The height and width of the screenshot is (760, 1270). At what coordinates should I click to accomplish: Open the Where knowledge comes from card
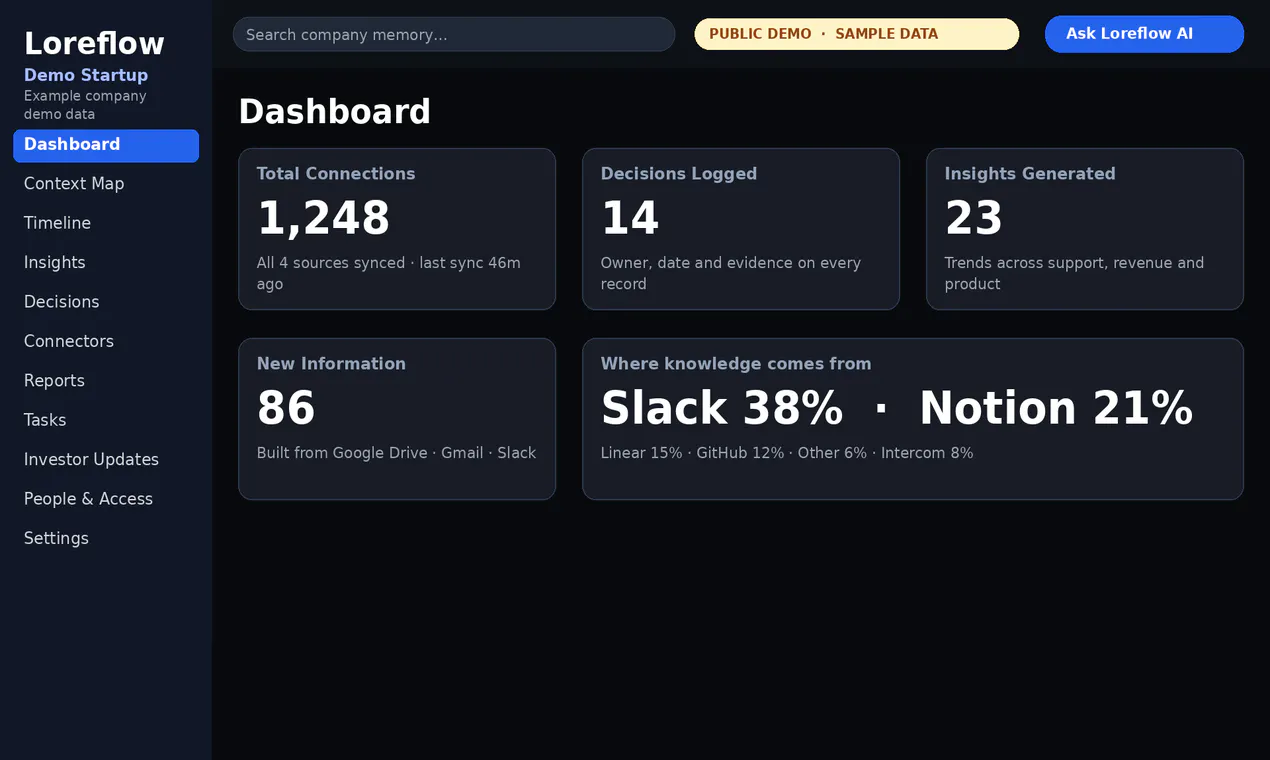pos(913,419)
